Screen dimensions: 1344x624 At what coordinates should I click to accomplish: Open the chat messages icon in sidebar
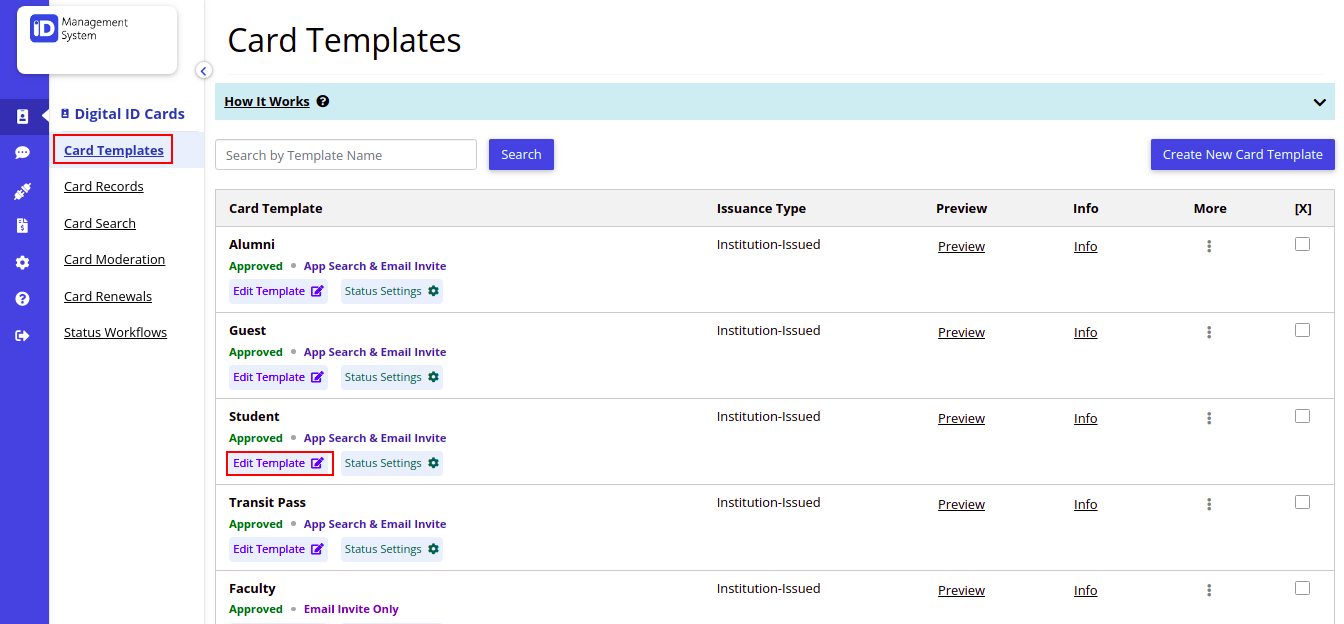pyautogui.click(x=24, y=152)
